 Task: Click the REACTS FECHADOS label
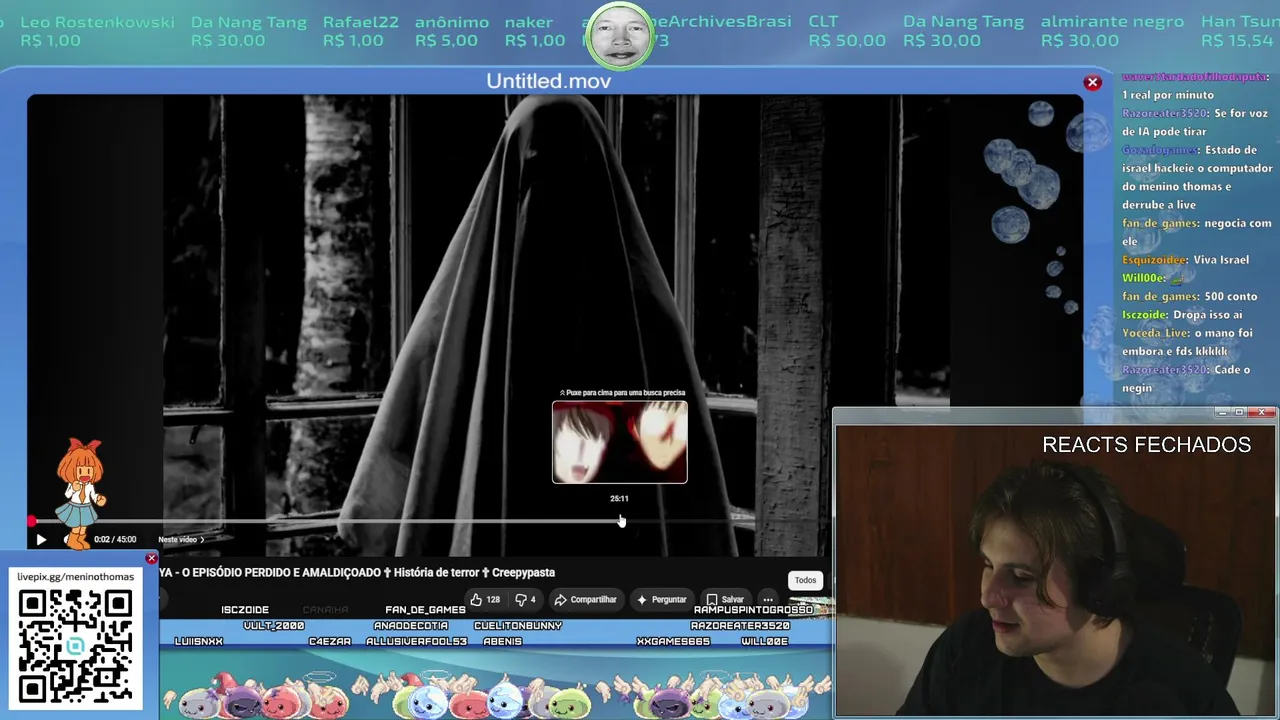[1147, 445]
